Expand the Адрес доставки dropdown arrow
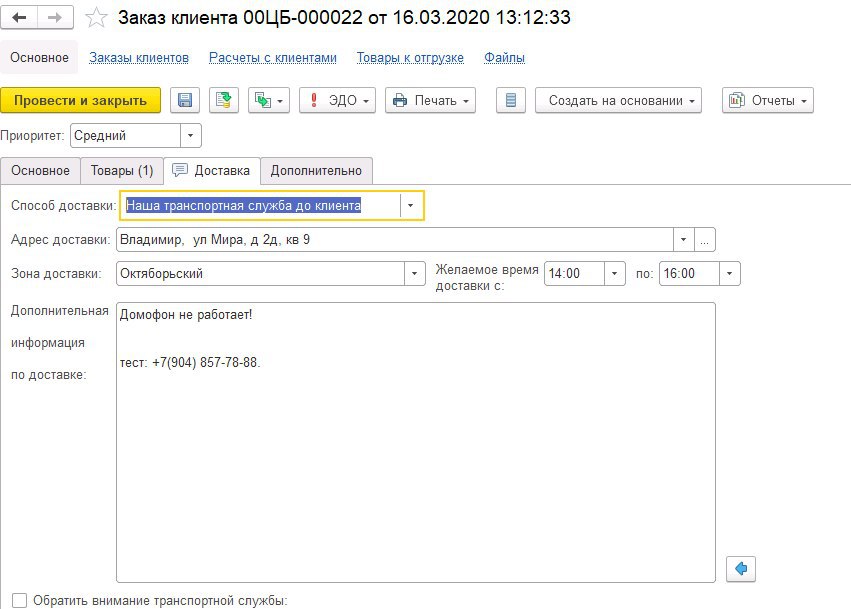This screenshot has height=609, width=851. pos(683,240)
